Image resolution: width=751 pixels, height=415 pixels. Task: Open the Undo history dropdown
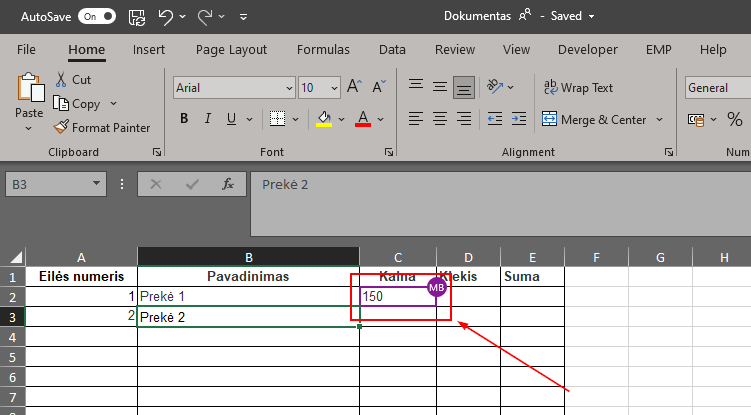click(183, 17)
